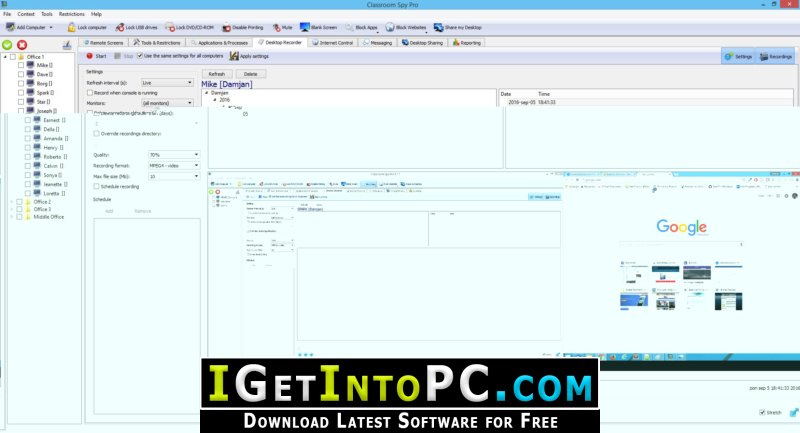The image size is (800, 433).
Task: Click the Roberto computer icon
Action: point(37,157)
